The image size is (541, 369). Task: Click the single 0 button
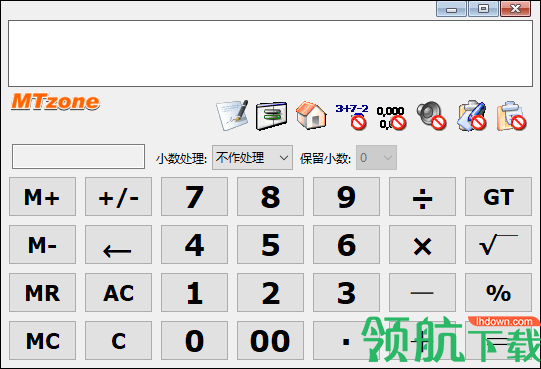(194, 341)
